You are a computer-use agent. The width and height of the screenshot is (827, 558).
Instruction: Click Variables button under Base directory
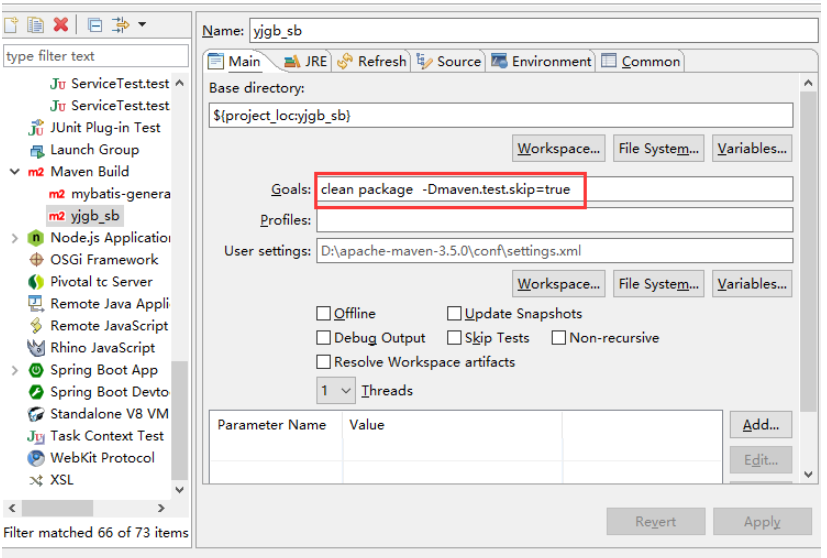tap(752, 149)
